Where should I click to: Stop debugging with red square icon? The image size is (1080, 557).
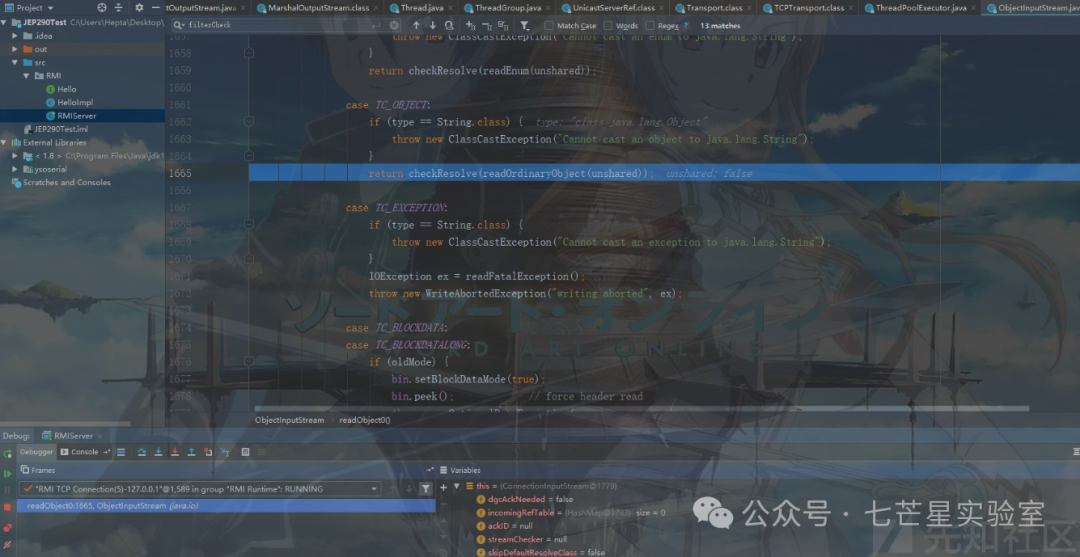[8, 507]
